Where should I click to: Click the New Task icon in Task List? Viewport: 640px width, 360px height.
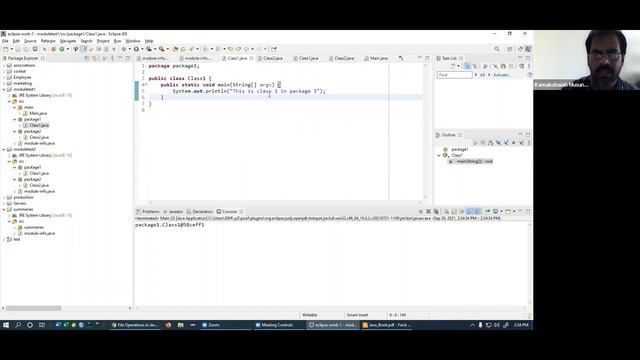[x=453, y=66]
